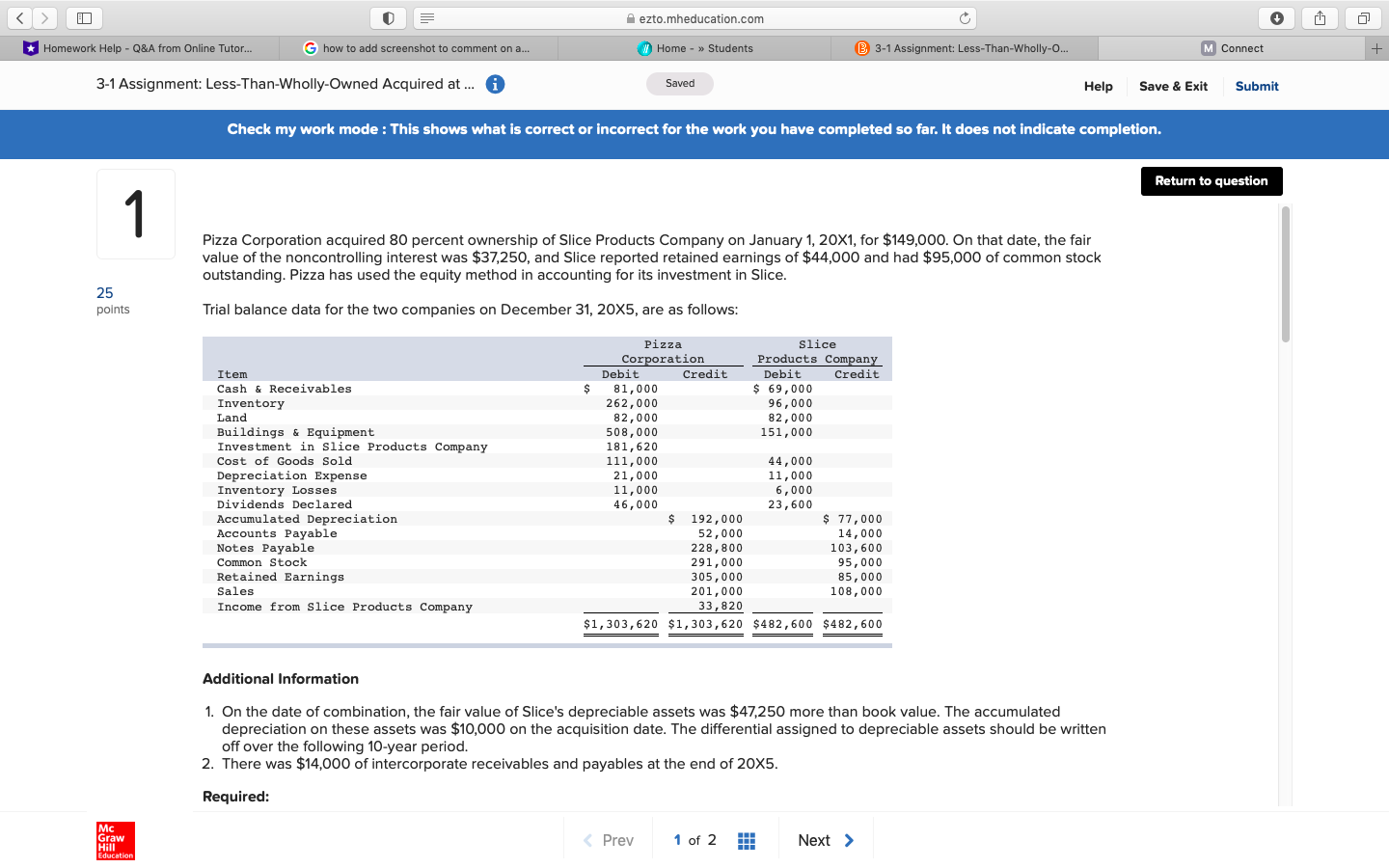Click the Submit link
This screenshot has height=868, width=1389.
click(1257, 86)
